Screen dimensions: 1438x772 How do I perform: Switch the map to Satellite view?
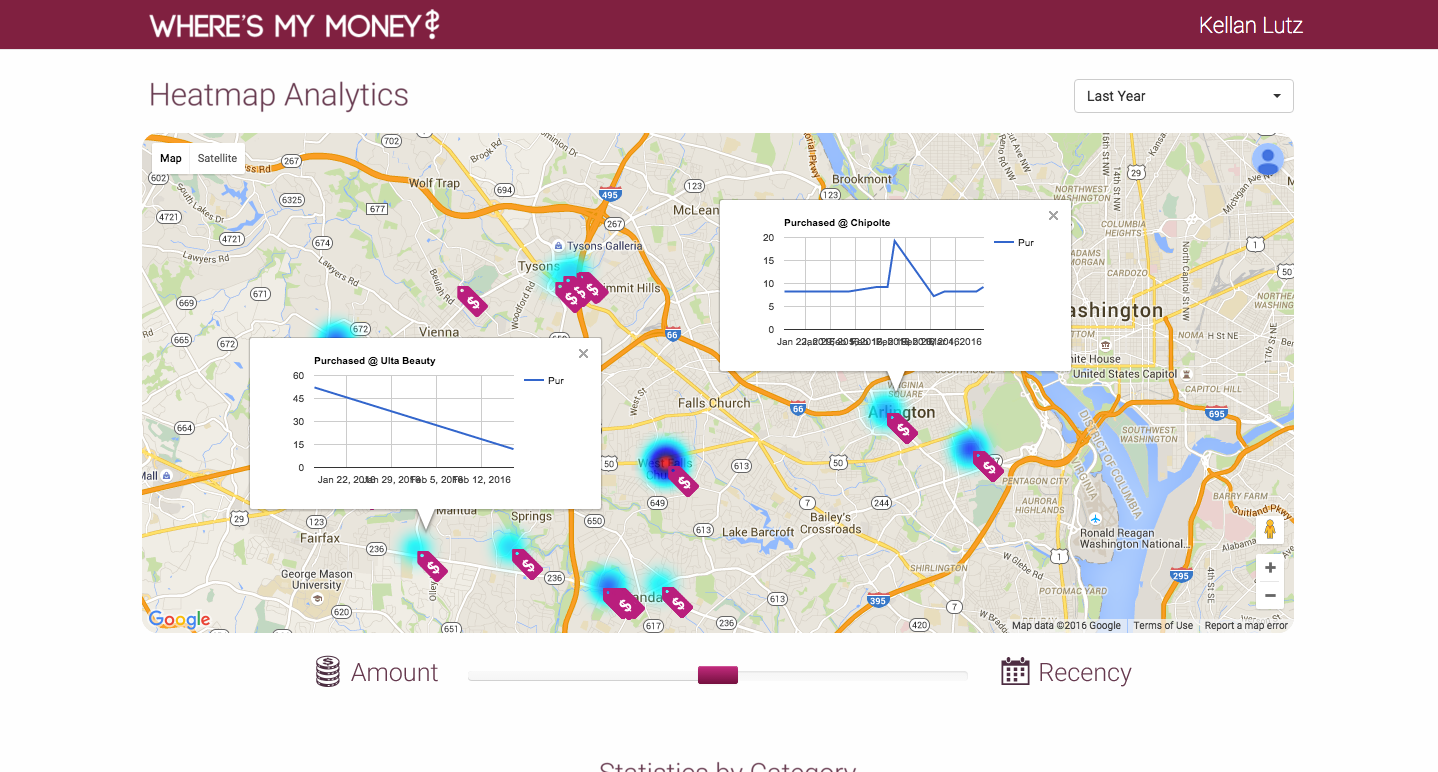217,158
